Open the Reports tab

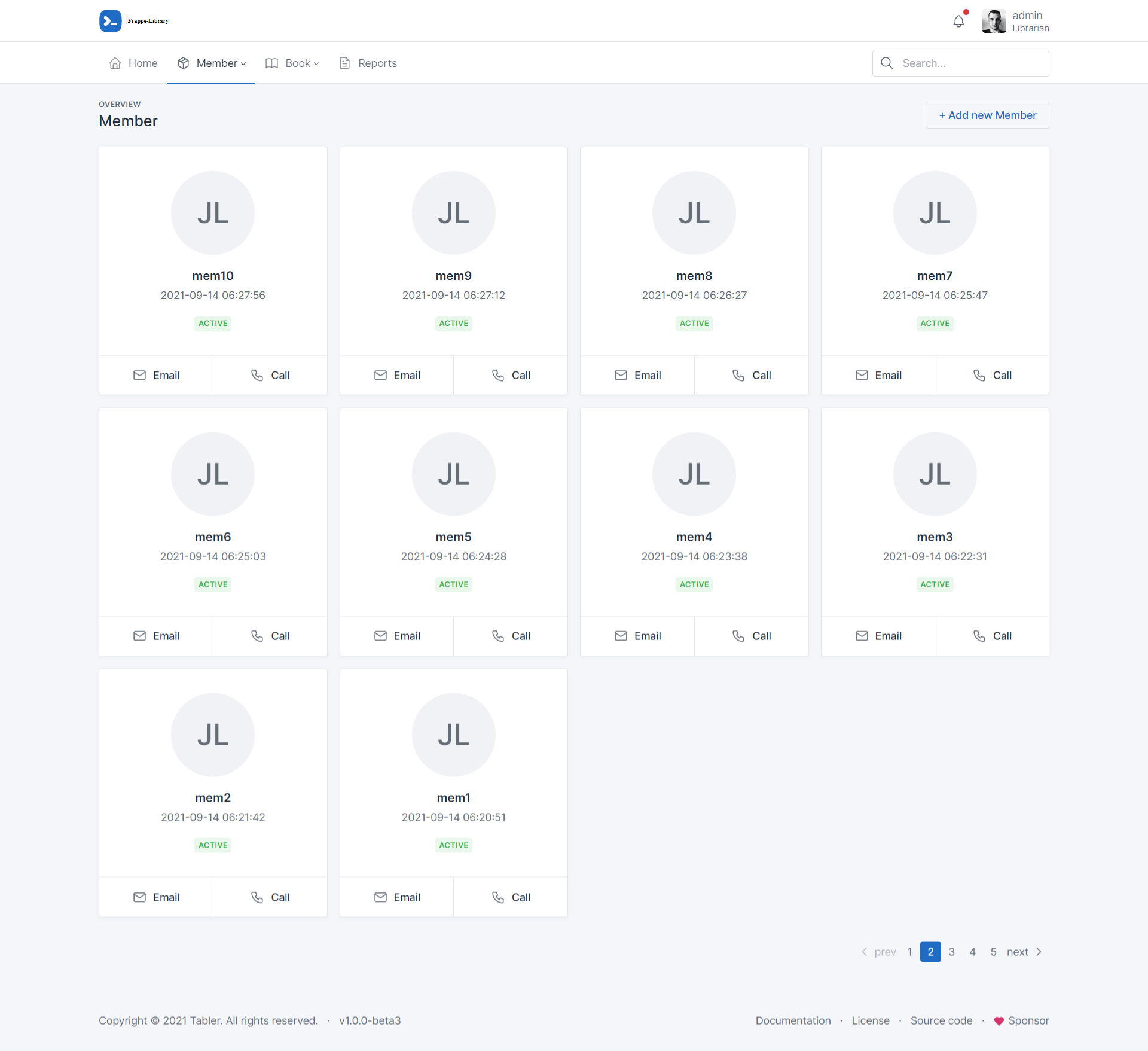[377, 63]
